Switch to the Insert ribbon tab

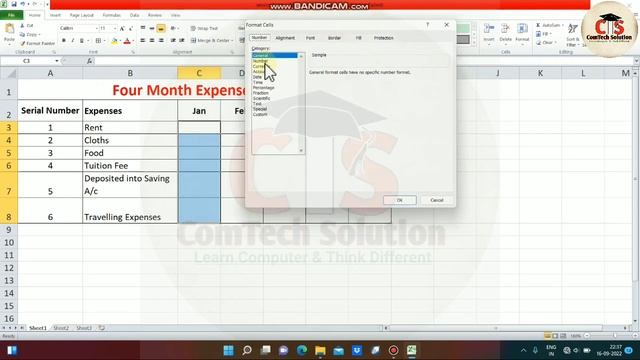55,15
